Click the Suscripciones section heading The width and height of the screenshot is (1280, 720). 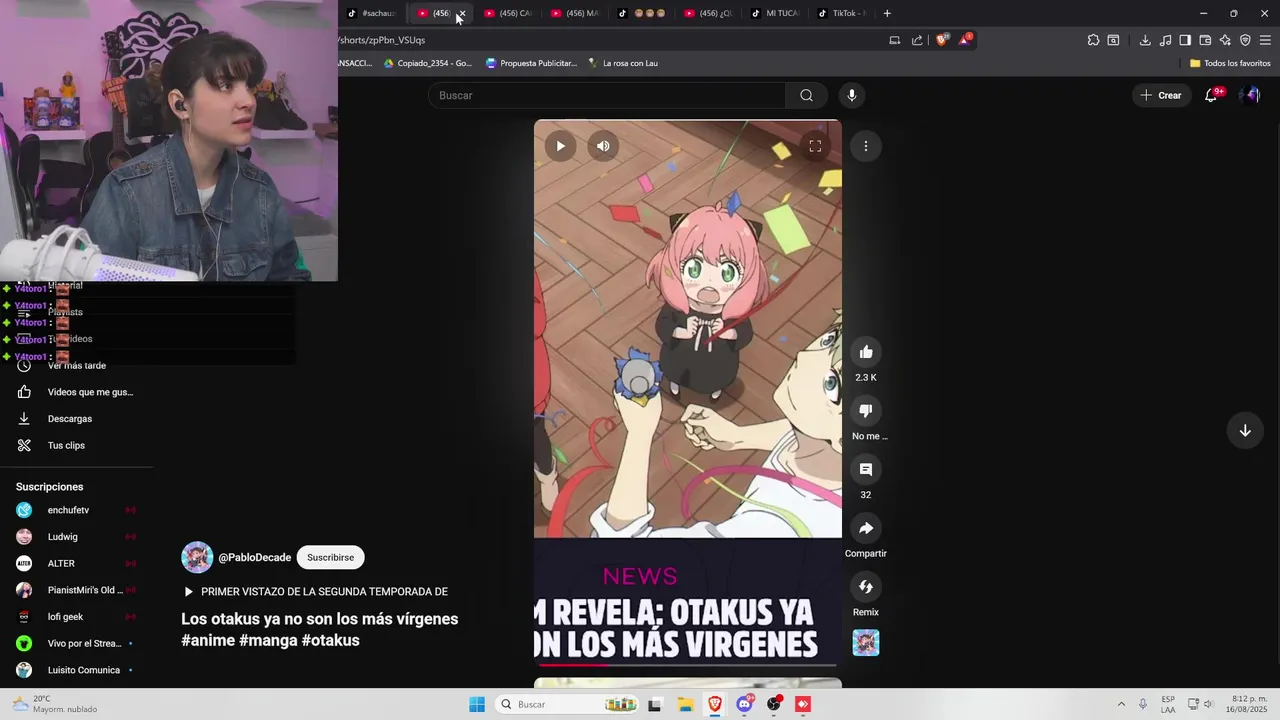click(49, 487)
